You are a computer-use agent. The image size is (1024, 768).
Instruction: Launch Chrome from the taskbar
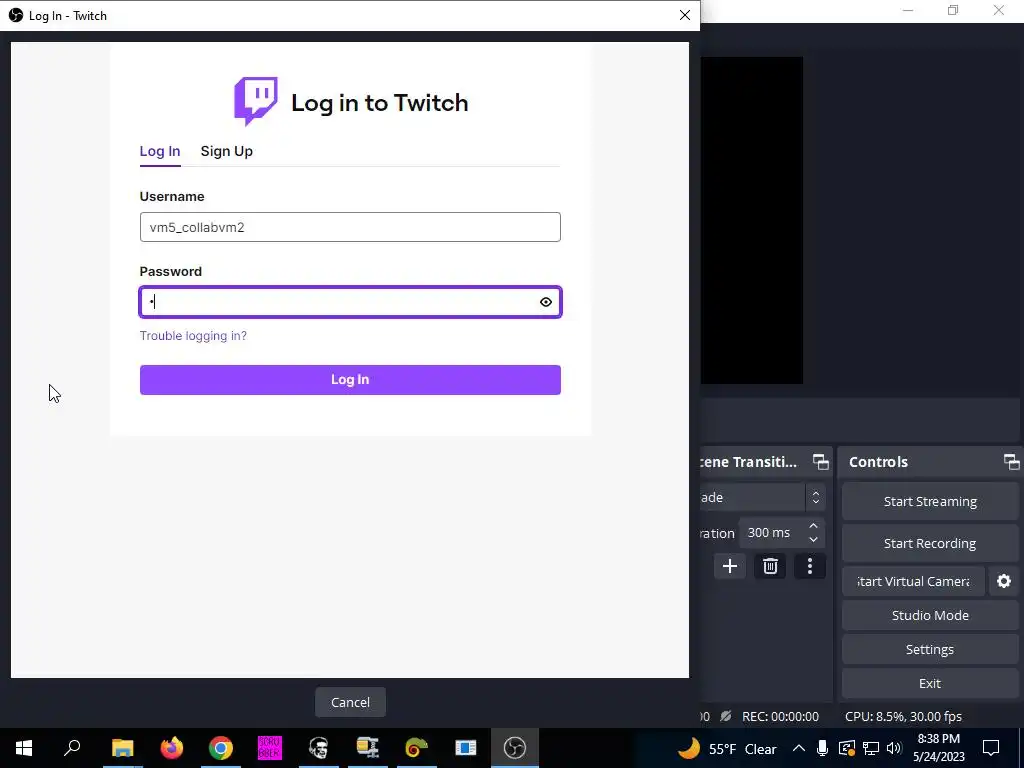pos(221,748)
